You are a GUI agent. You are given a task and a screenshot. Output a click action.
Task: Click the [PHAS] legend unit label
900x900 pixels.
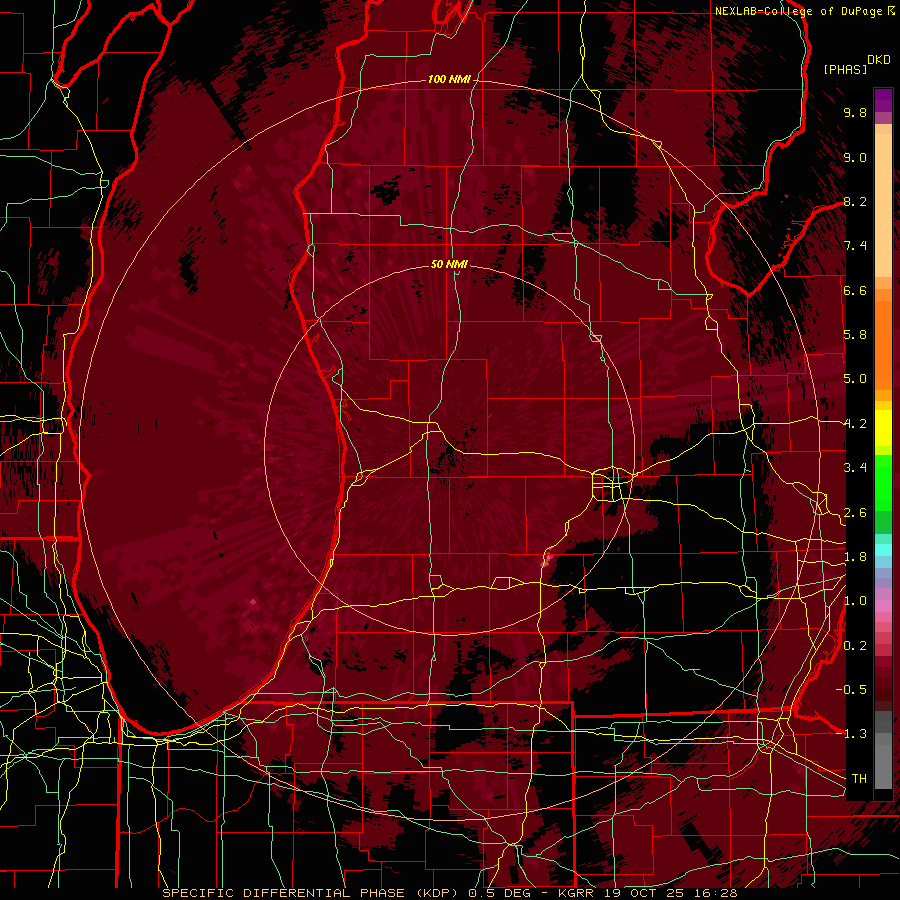845,69
